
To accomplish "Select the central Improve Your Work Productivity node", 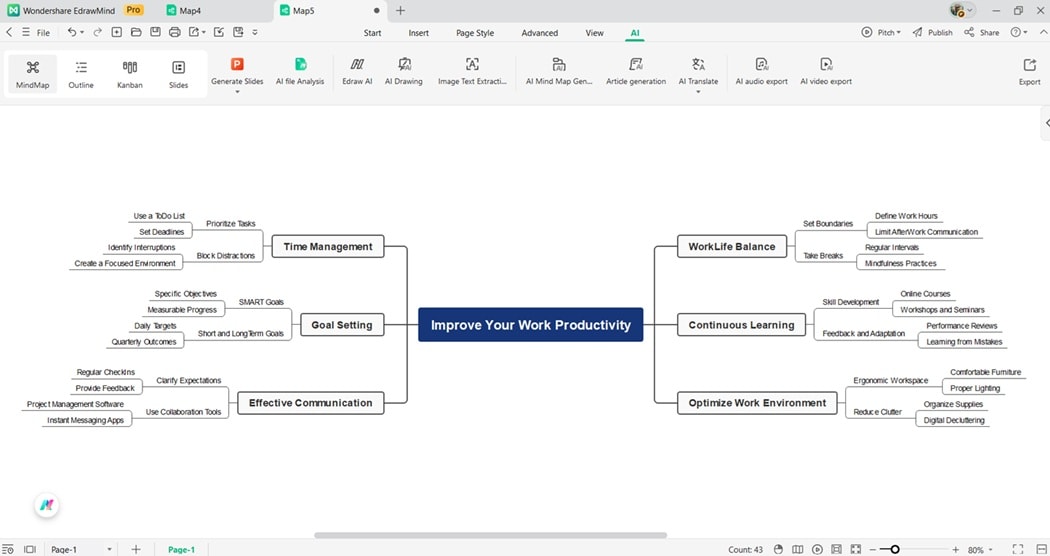I will click(530, 325).
